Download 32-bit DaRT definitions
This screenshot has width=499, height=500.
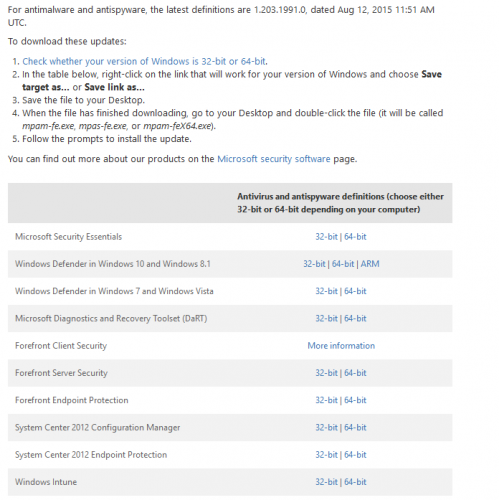326,319
